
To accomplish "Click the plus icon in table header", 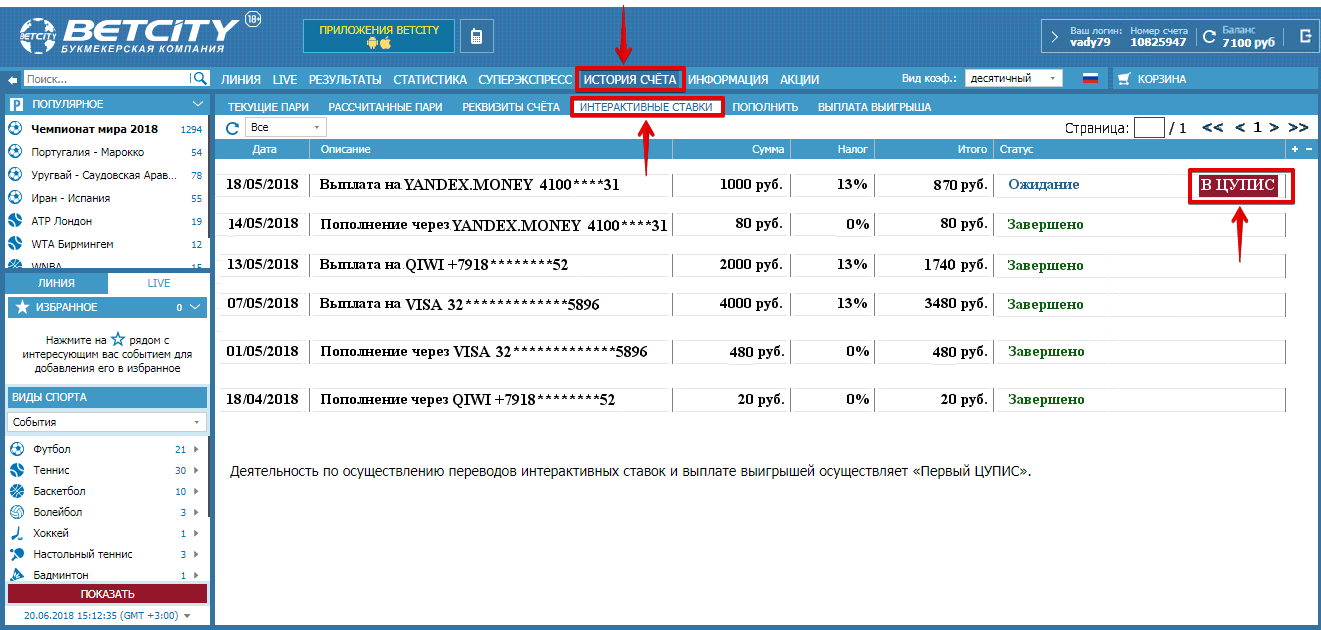I will click(x=1296, y=149).
